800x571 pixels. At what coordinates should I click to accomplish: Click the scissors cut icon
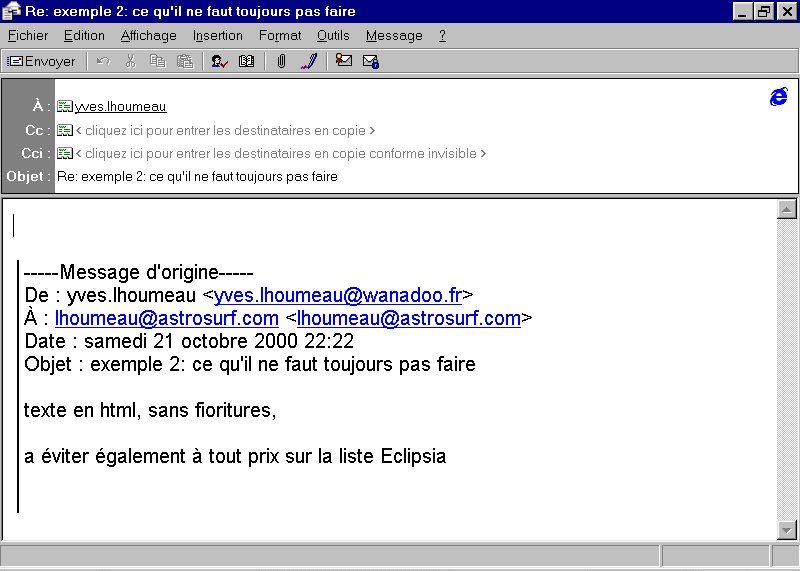pyautogui.click(x=131, y=61)
